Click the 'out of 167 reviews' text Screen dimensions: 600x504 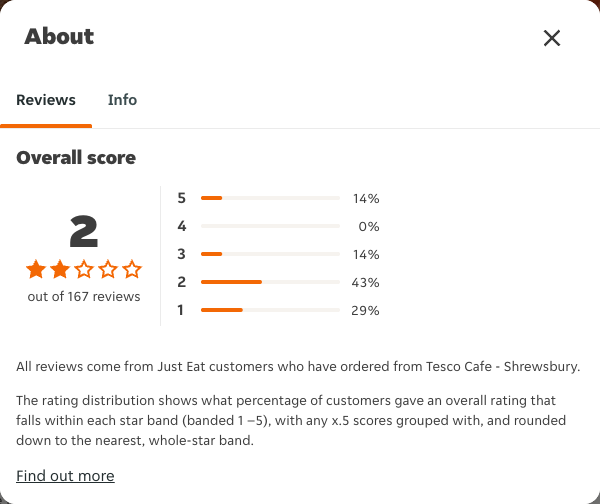pyautogui.click(x=84, y=297)
